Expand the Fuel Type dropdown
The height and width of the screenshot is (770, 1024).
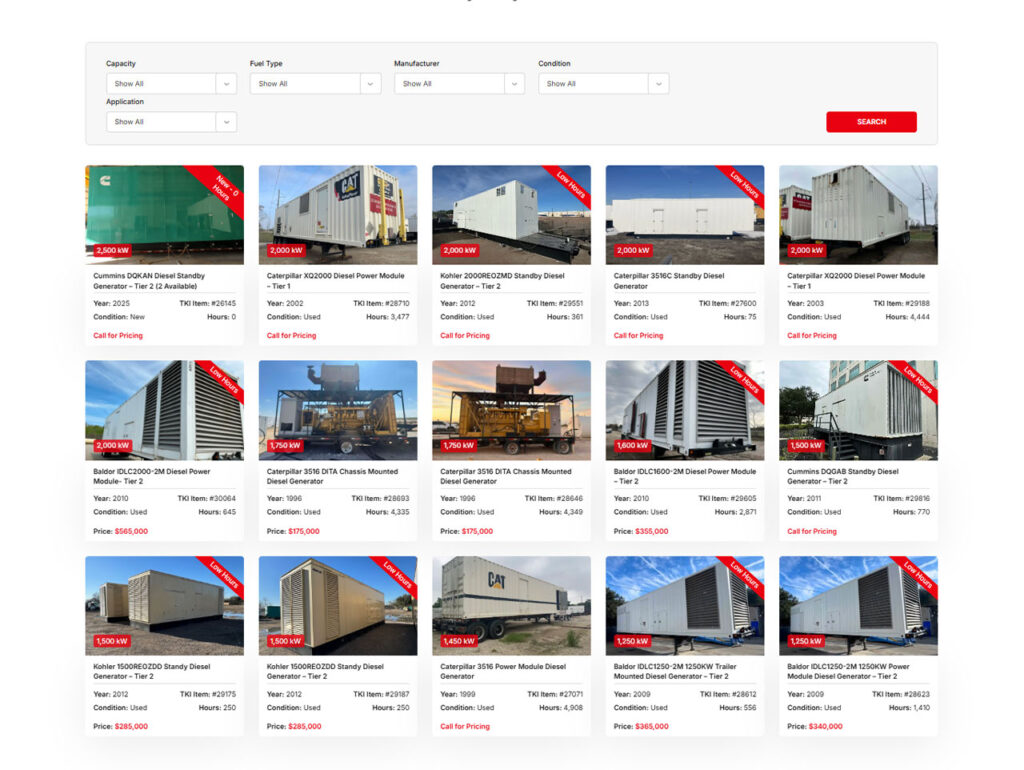click(x=315, y=83)
